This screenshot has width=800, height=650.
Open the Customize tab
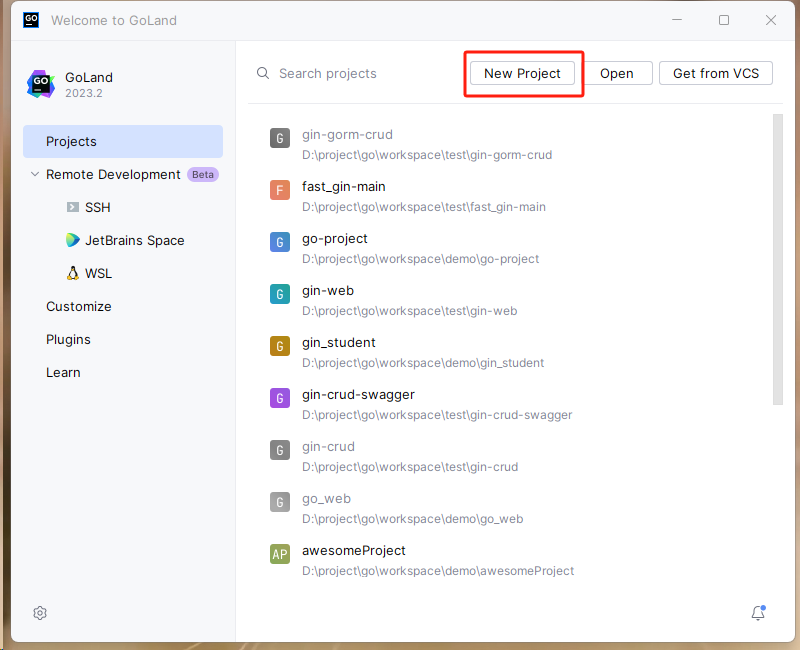pyautogui.click(x=79, y=306)
